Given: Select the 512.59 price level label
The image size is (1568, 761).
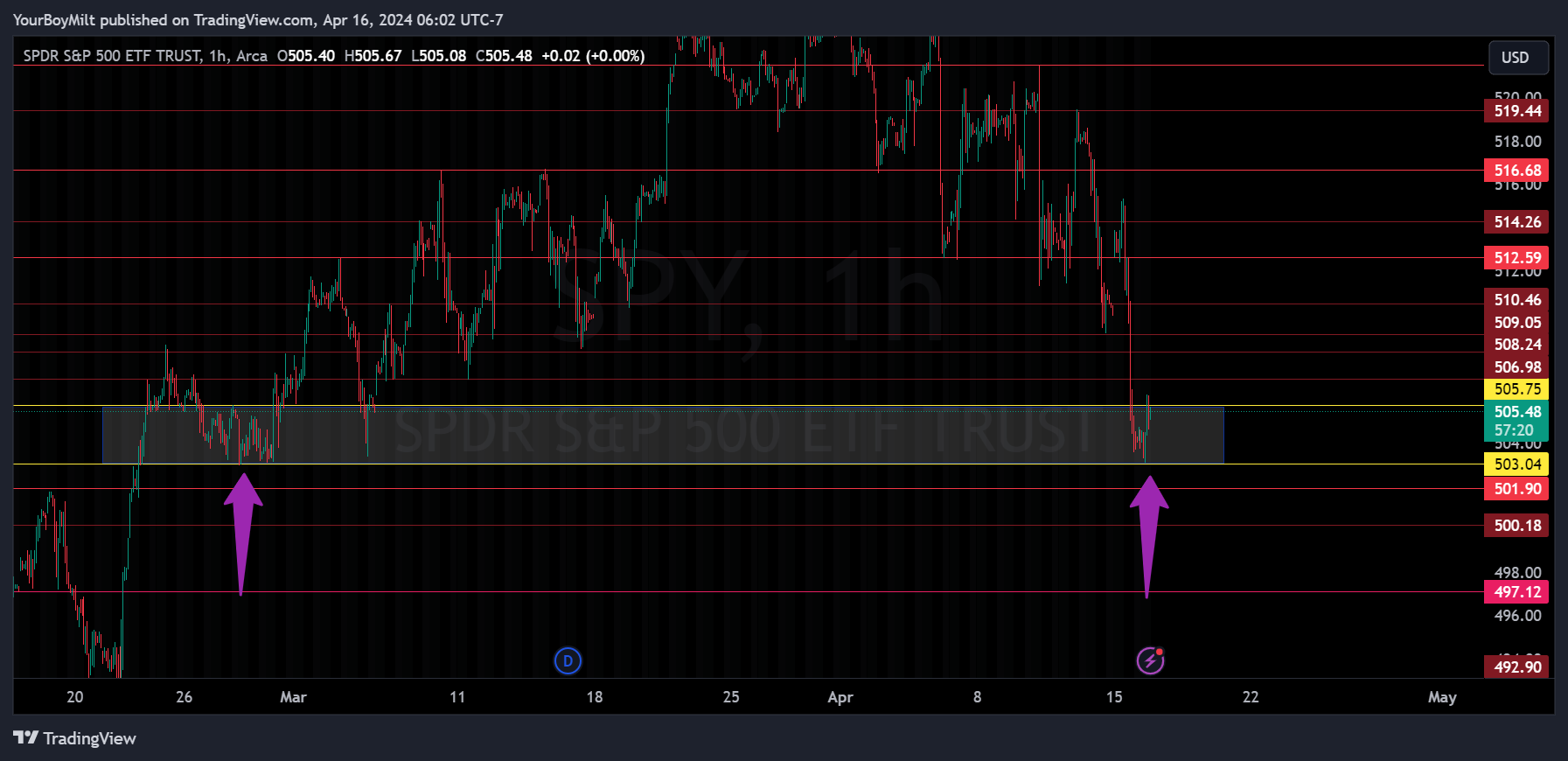Looking at the screenshot, I should [x=1516, y=258].
